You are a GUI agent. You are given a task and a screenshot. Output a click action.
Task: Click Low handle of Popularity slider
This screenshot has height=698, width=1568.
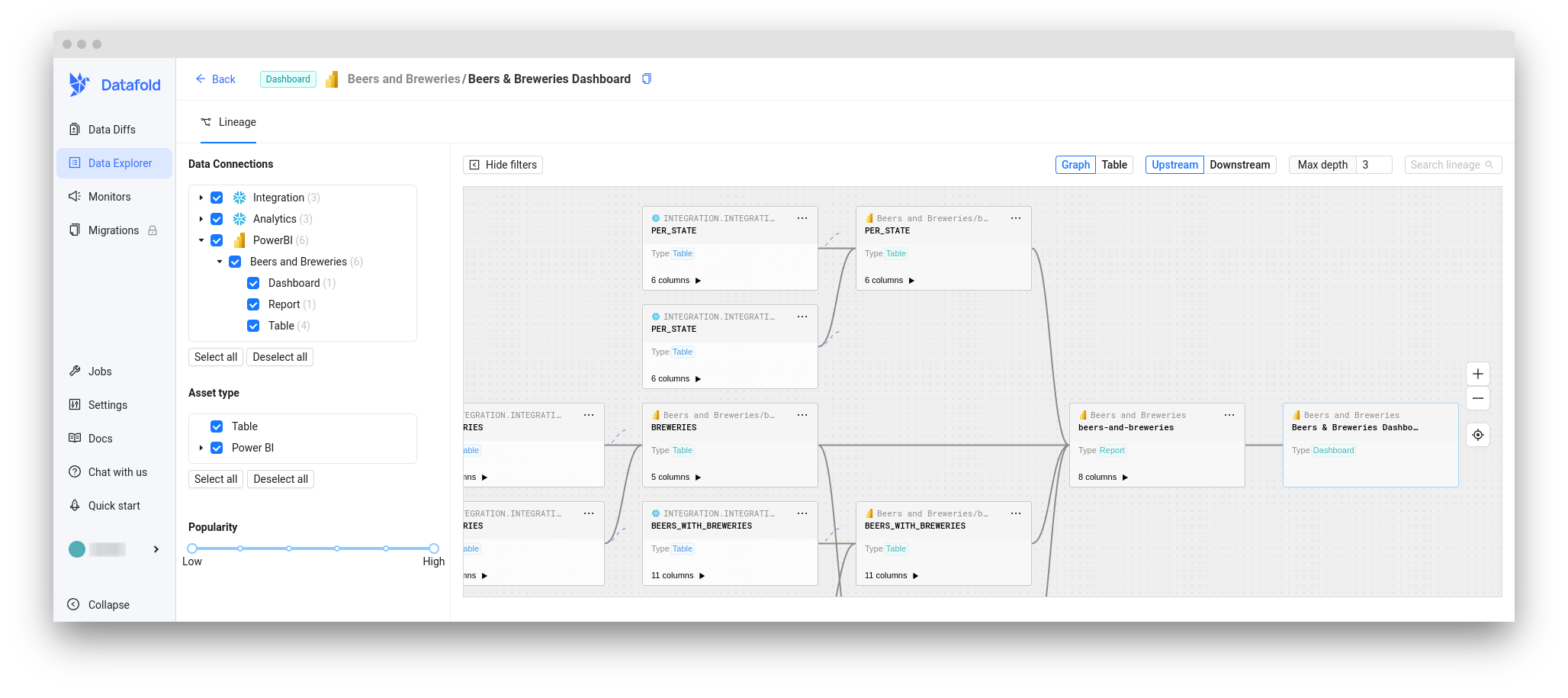coord(192,548)
